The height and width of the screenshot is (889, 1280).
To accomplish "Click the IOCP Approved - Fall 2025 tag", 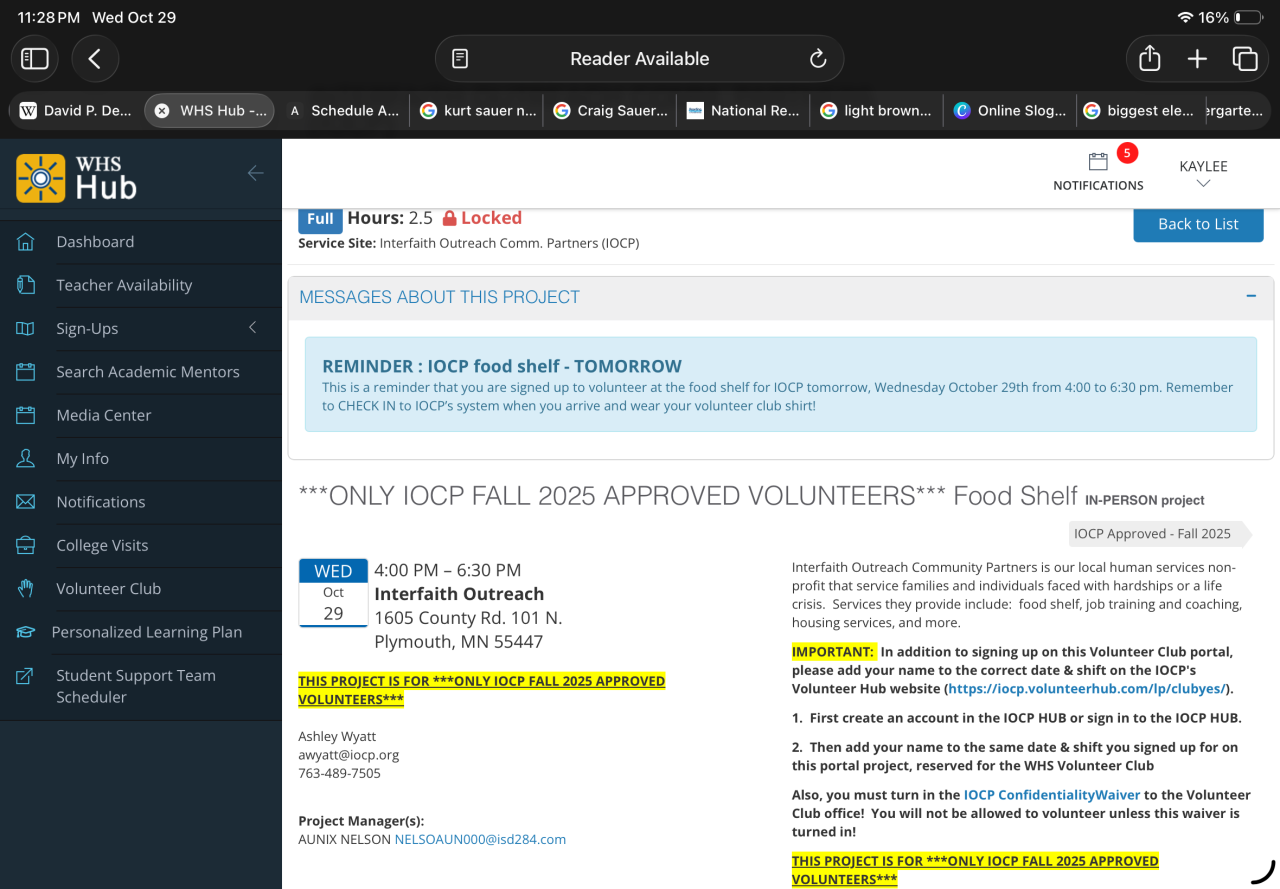I will [x=1158, y=534].
